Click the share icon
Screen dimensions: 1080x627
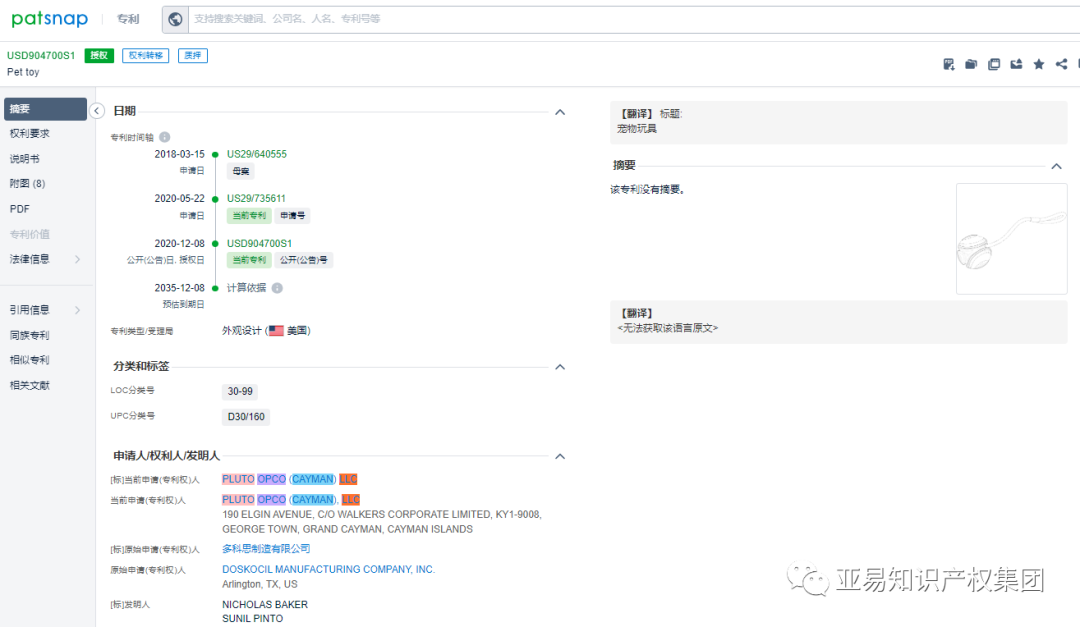[x=1061, y=64]
